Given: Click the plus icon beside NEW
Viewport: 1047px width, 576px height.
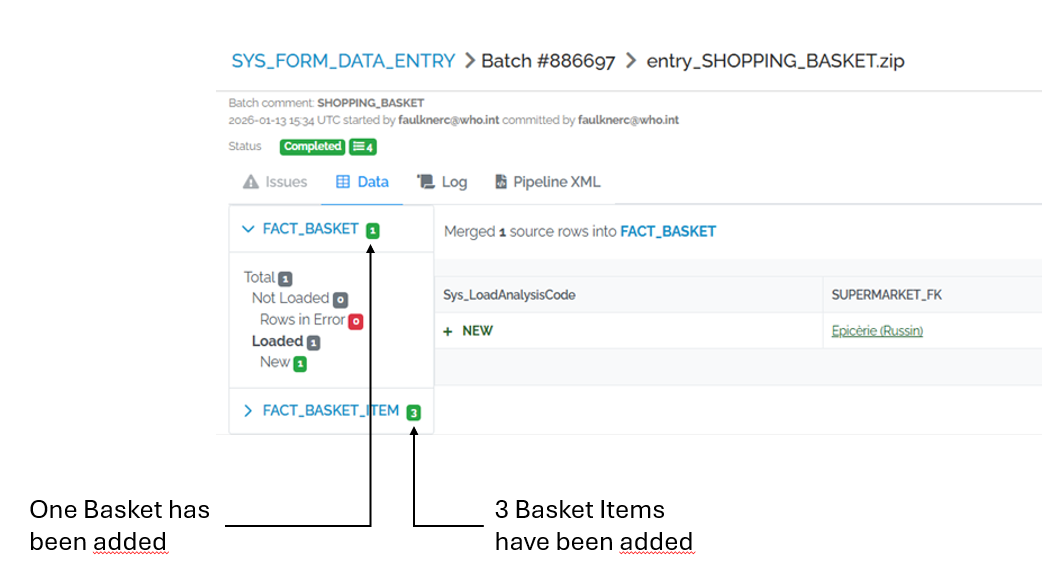Looking at the screenshot, I should (447, 330).
